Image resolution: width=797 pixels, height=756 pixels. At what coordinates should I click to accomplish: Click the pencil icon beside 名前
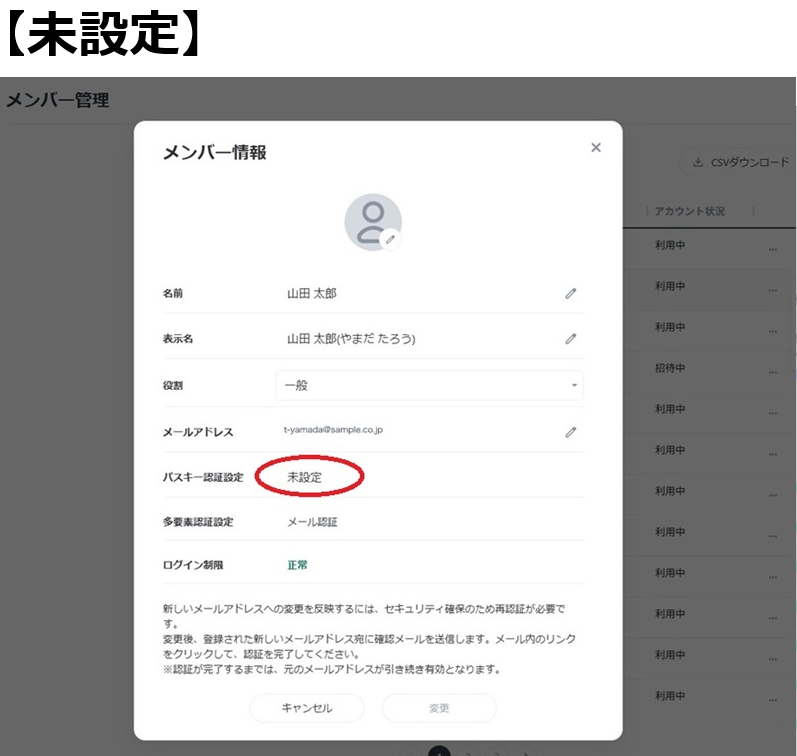click(571, 293)
